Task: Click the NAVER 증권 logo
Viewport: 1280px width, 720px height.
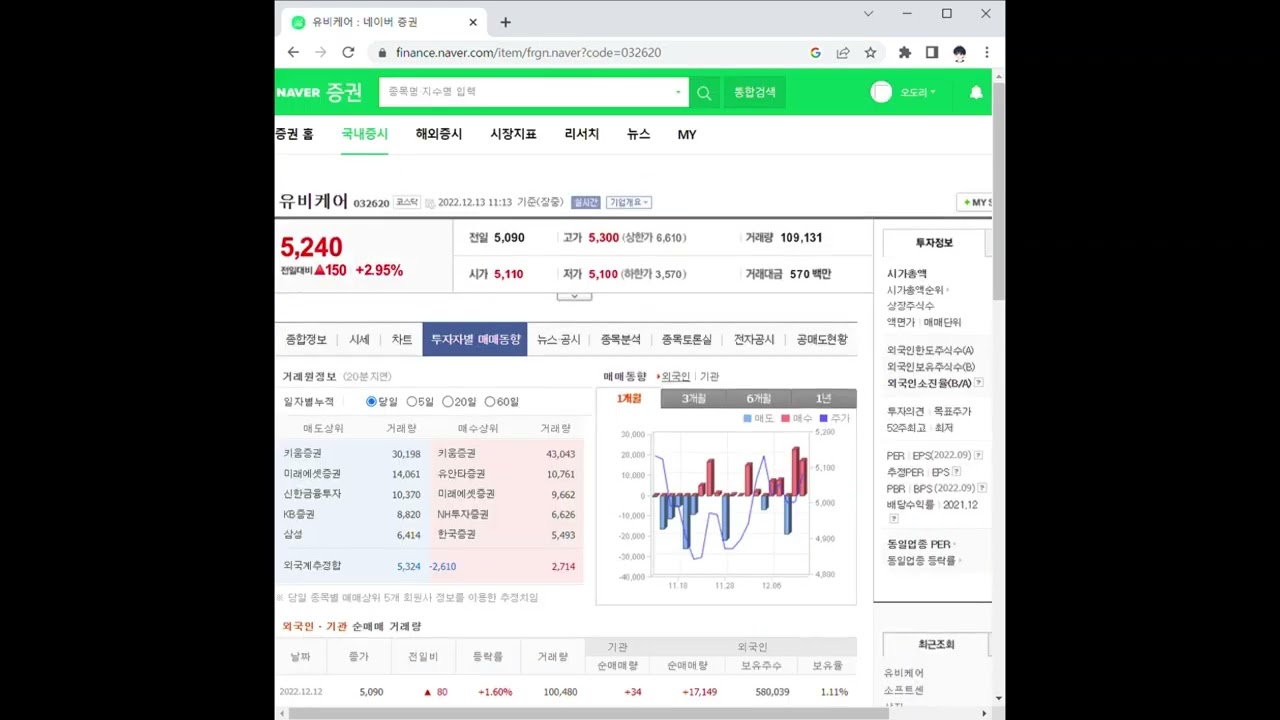Action: click(320, 92)
